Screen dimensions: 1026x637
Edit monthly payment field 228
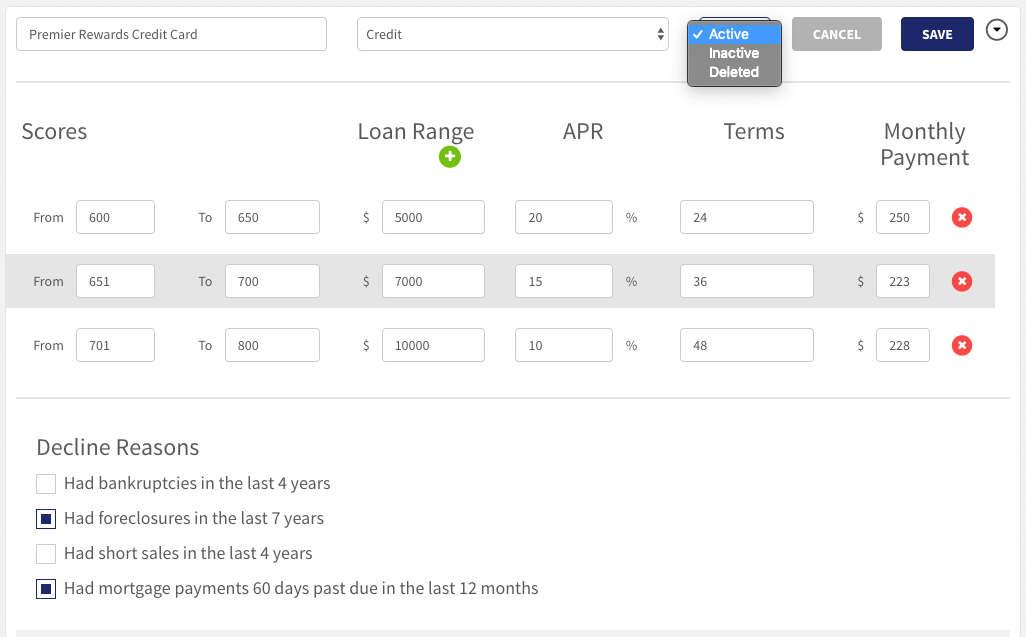click(x=902, y=345)
